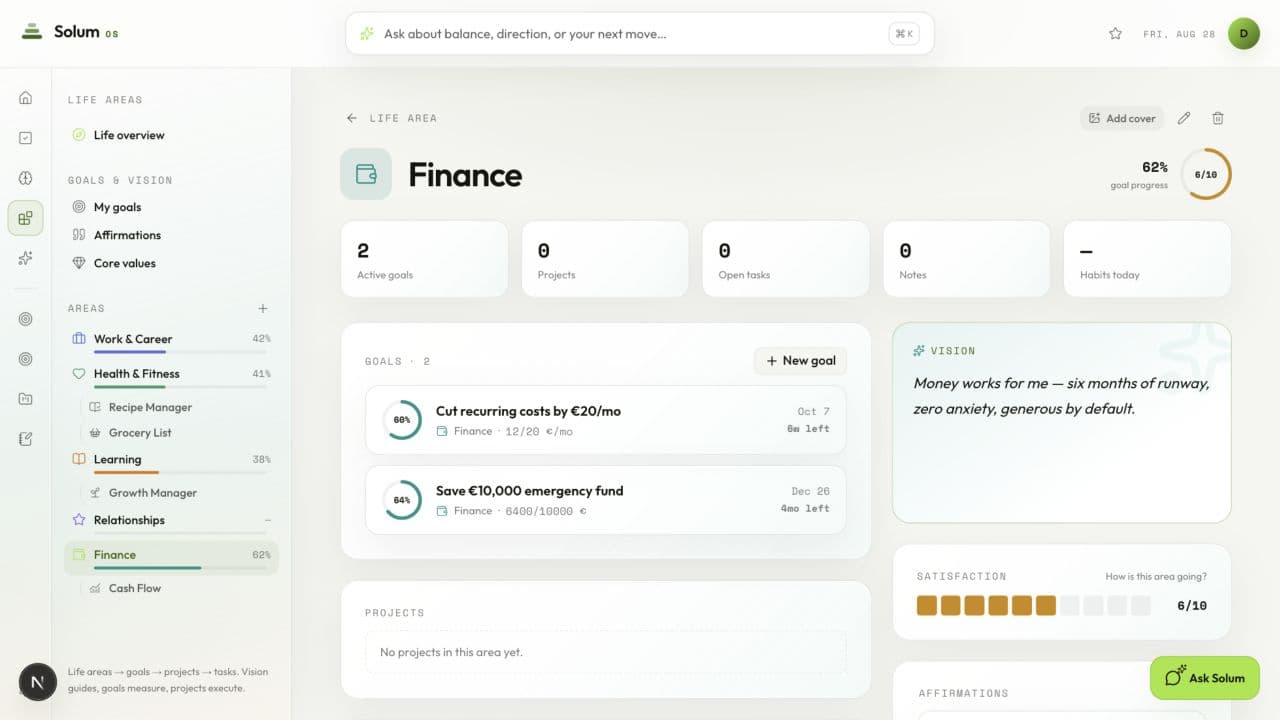Open the Ask Solum assistant button

click(1204, 677)
